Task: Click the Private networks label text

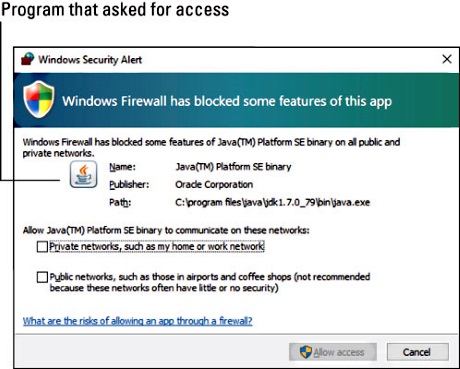Action: (157, 246)
